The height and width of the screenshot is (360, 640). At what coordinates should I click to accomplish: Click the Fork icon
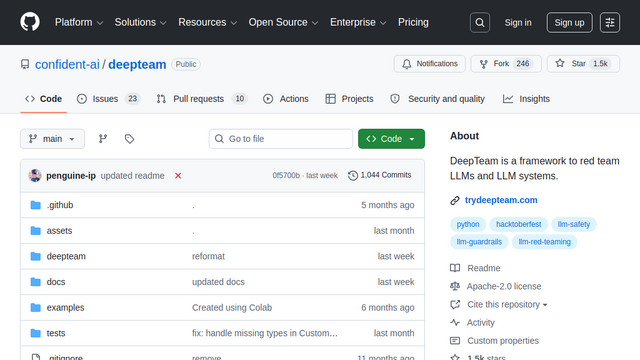[x=484, y=64]
